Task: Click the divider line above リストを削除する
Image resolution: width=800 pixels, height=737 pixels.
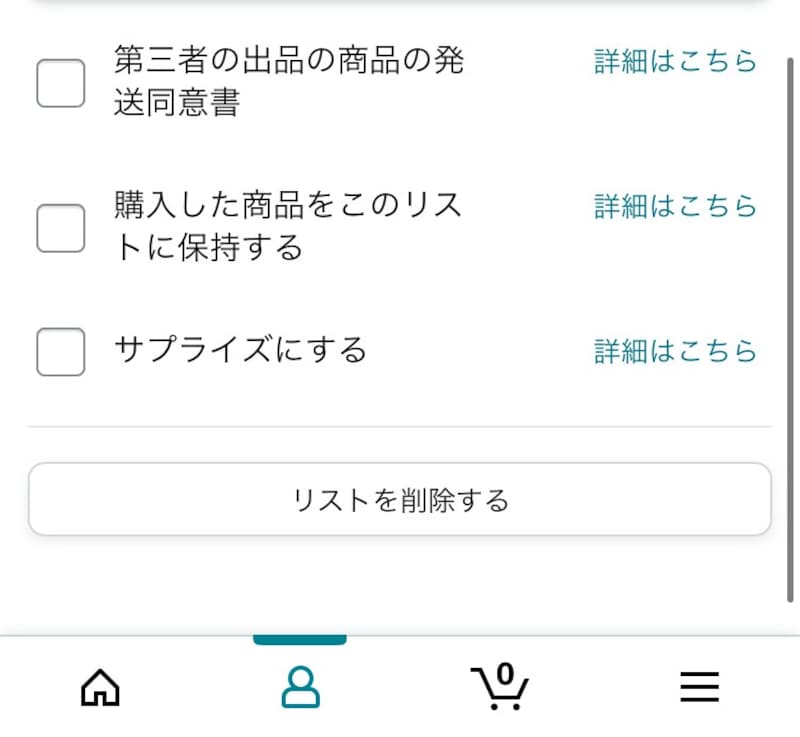Action: coord(400,427)
